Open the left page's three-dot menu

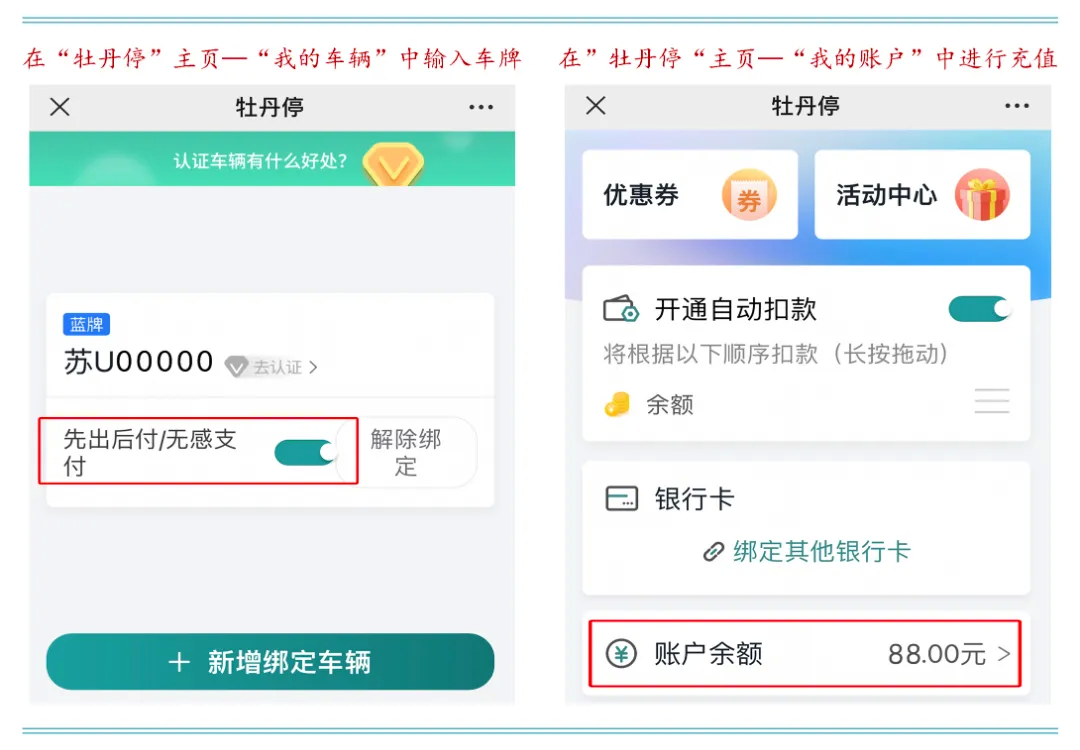481,108
